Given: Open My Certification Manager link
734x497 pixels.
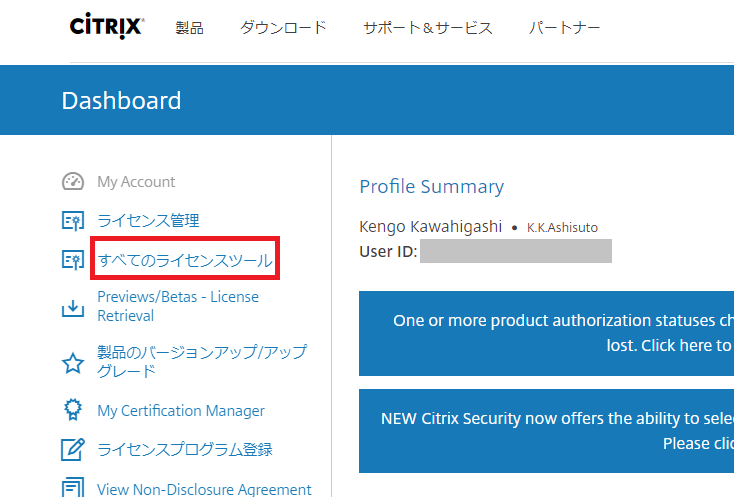Looking at the screenshot, I should 181,411.
